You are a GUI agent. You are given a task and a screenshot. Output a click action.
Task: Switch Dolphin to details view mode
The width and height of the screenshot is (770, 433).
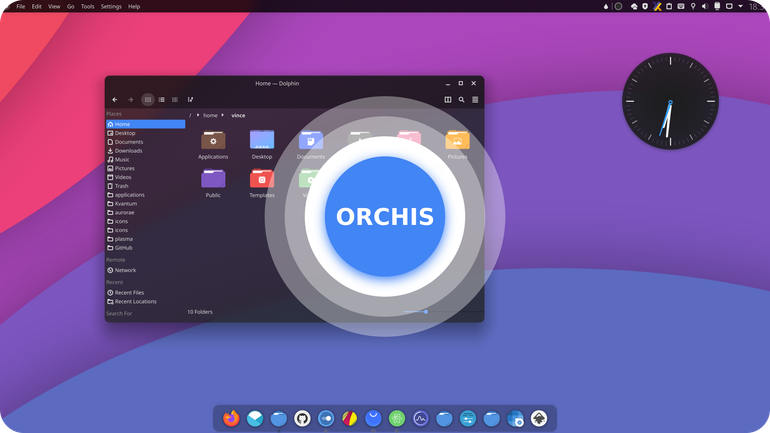point(175,100)
